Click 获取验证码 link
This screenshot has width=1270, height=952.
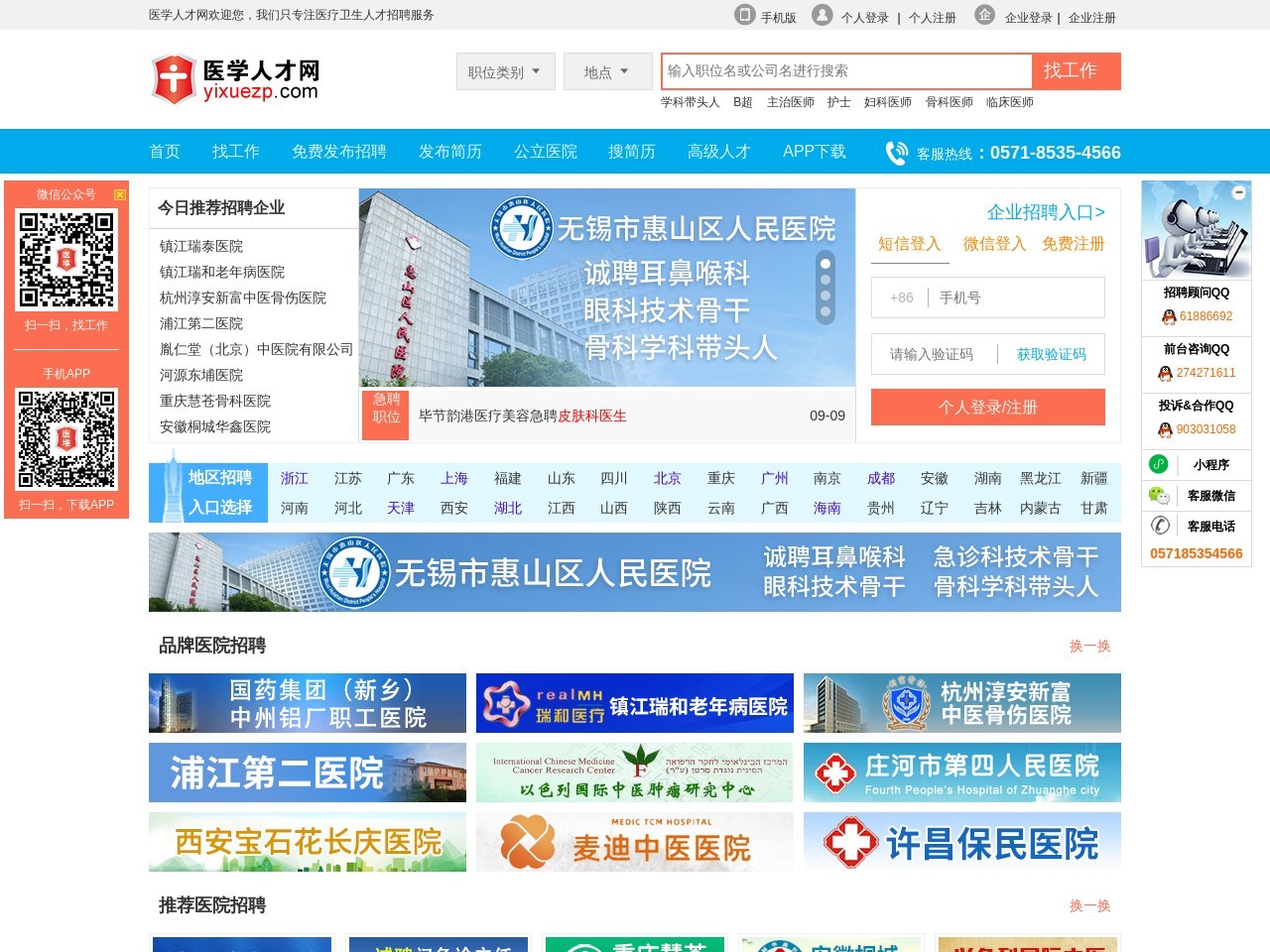point(1052,354)
